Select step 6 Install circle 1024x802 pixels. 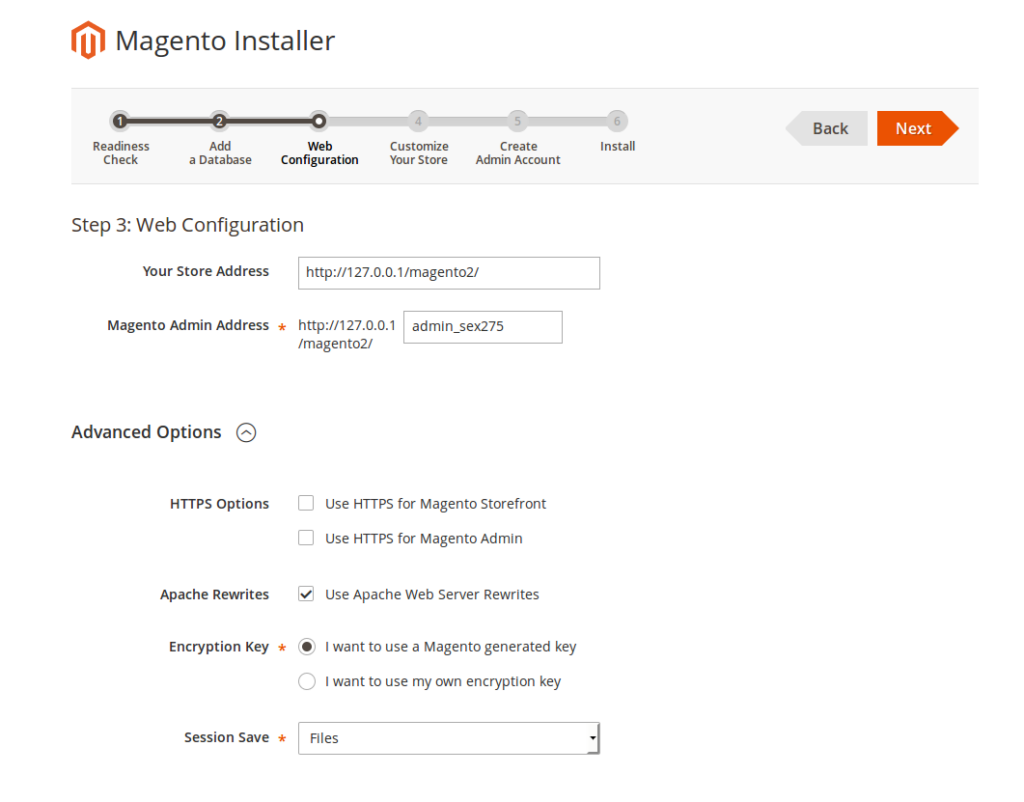tap(617, 121)
